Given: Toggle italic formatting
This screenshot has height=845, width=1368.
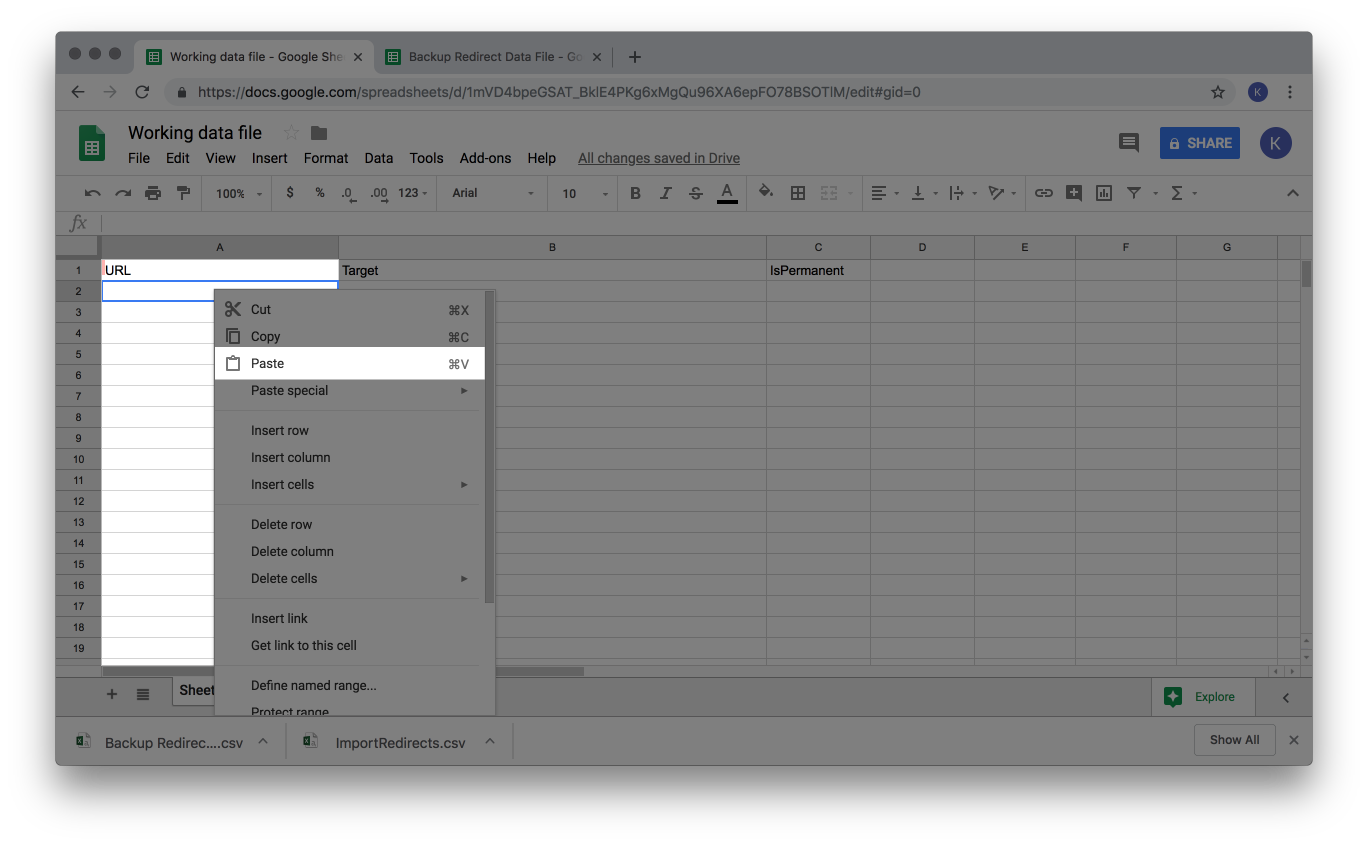Looking at the screenshot, I should (665, 193).
